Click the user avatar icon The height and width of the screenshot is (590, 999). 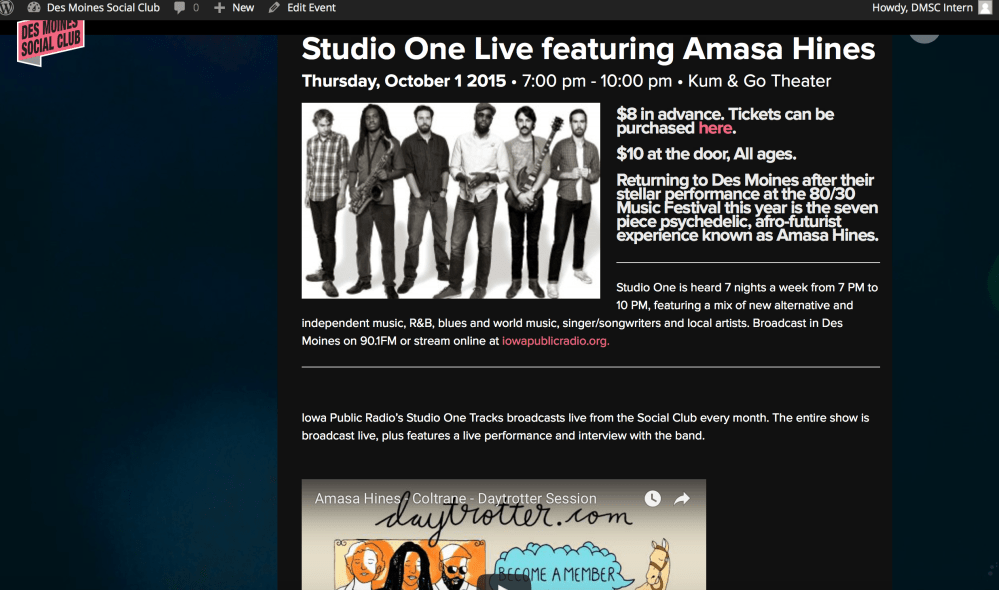pos(985,8)
